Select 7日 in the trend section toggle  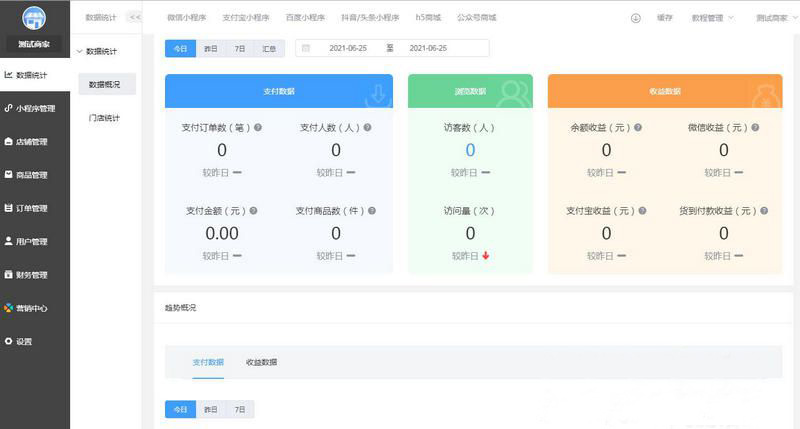click(x=240, y=409)
